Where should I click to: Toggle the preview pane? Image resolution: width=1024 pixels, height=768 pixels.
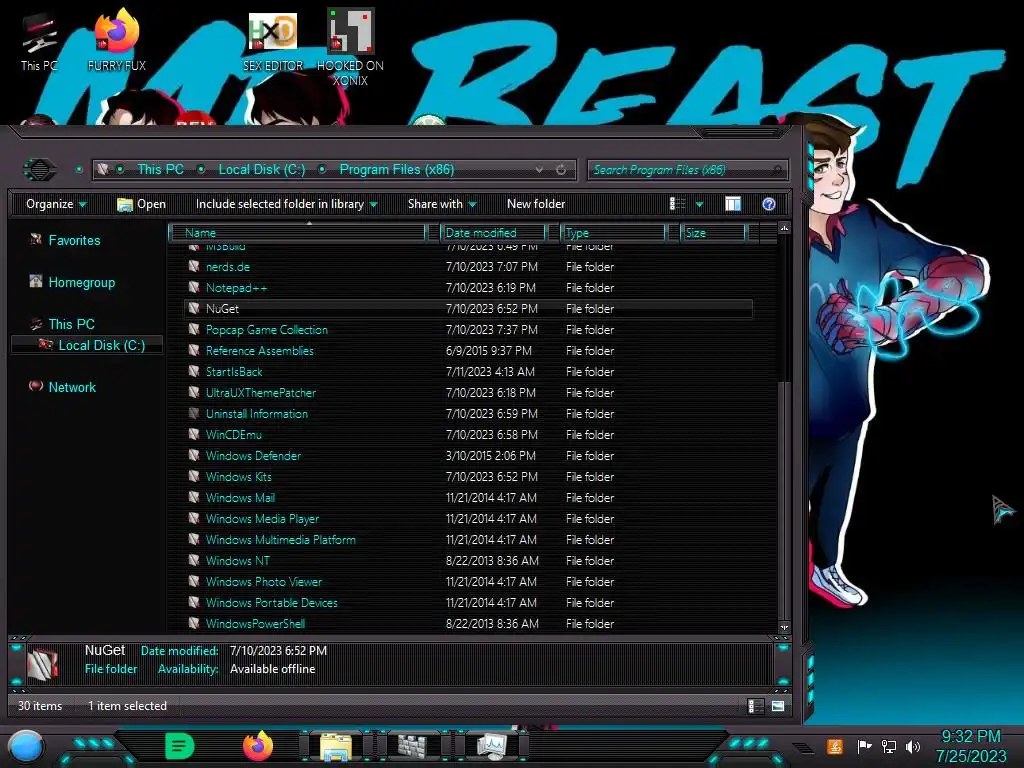733,204
